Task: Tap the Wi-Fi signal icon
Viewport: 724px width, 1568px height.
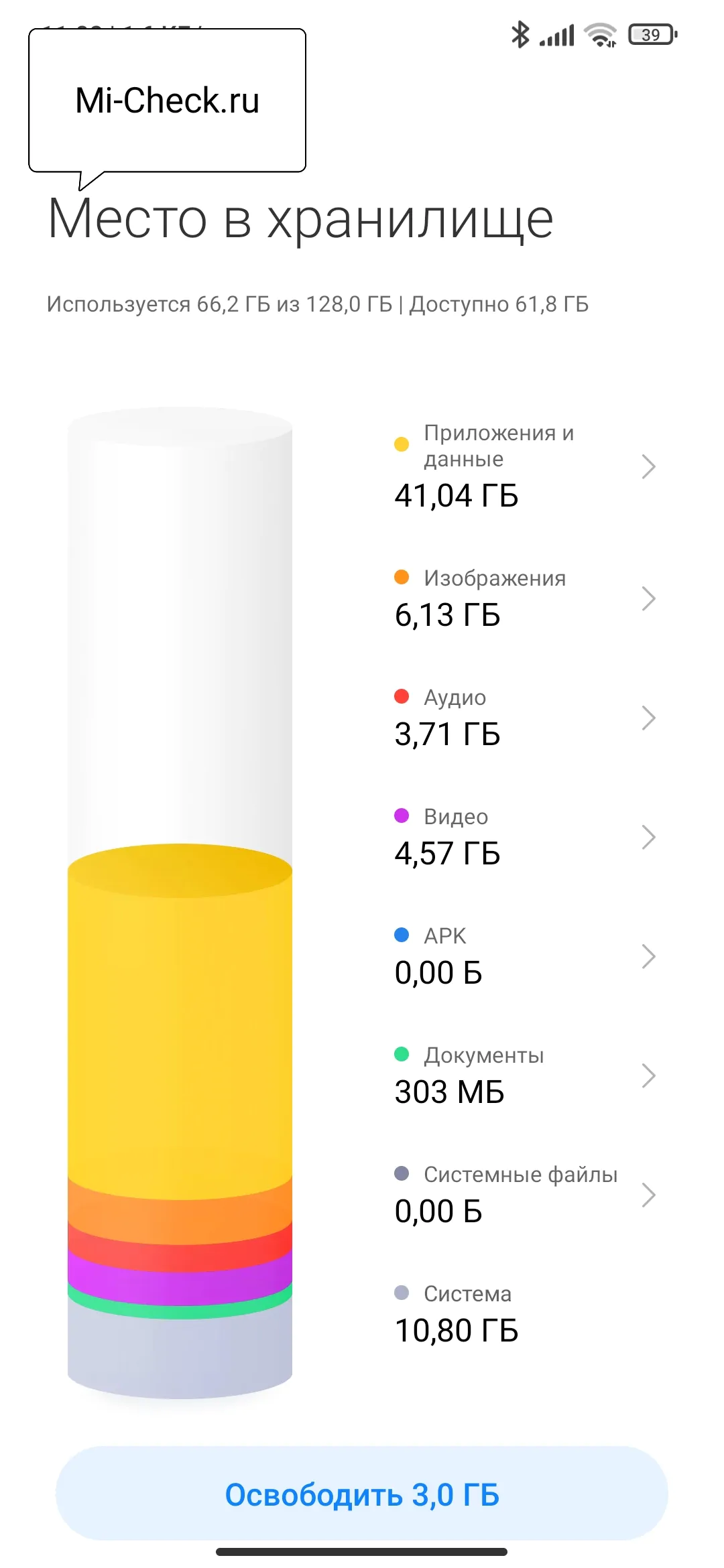Action: pyautogui.click(x=600, y=35)
